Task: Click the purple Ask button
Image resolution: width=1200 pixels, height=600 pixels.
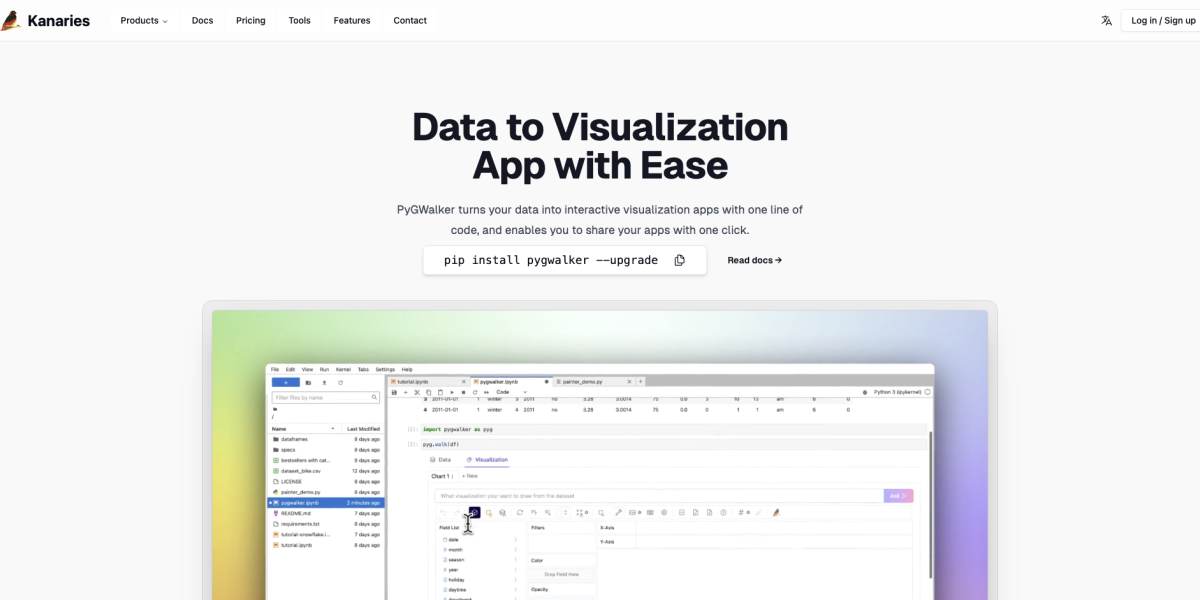Action: coord(898,496)
